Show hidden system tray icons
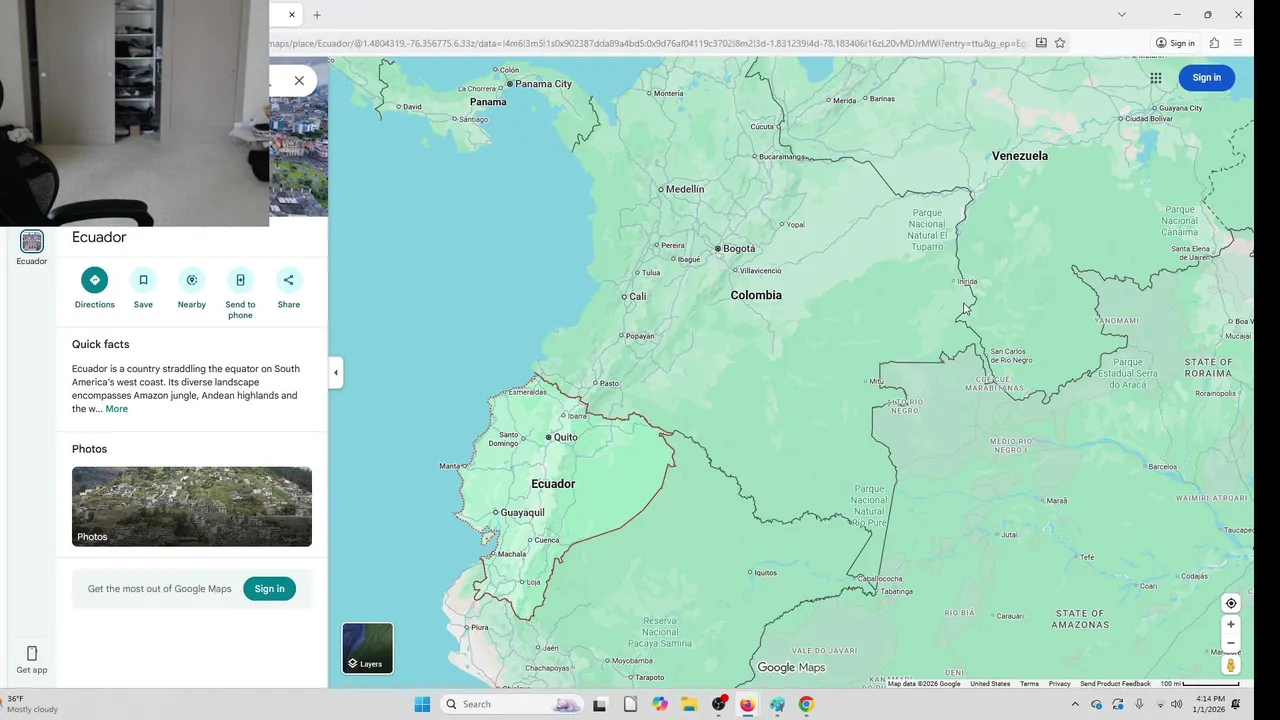1280x720 pixels. tap(1075, 704)
